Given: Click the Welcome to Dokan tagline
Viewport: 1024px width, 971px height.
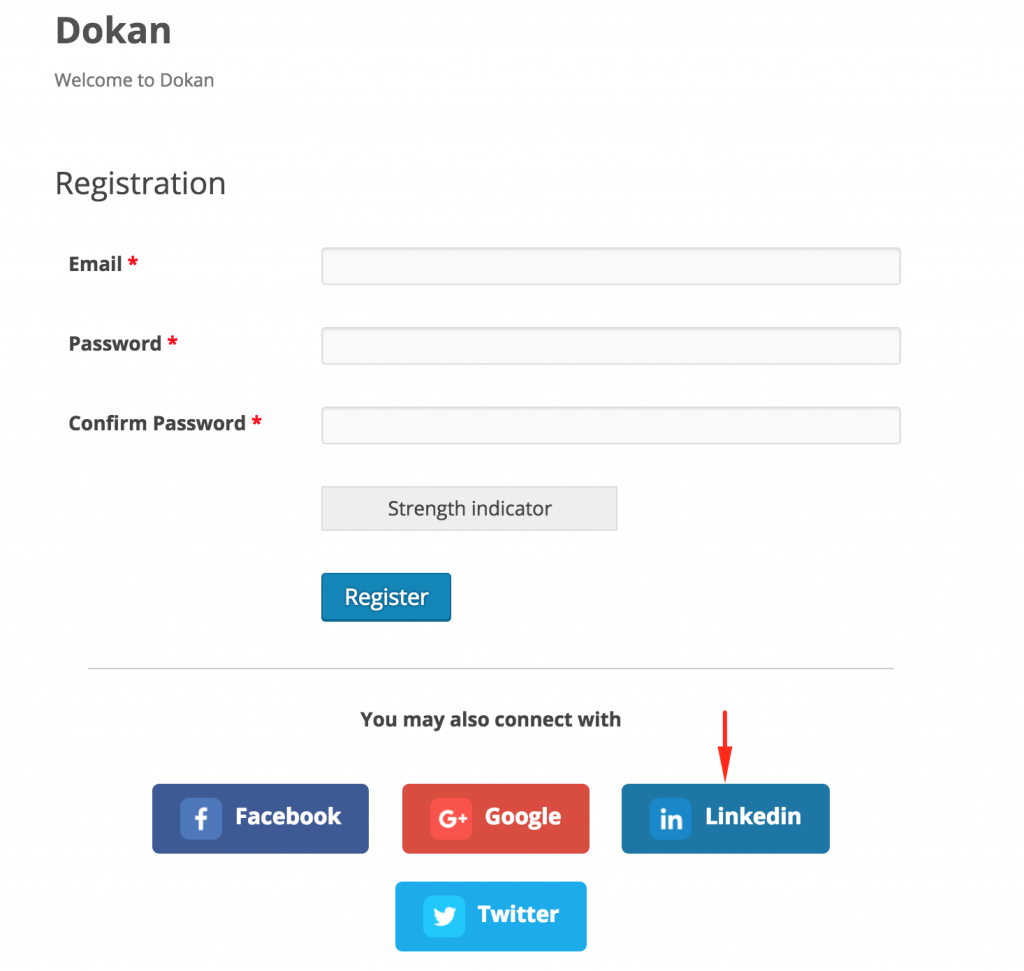Looking at the screenshot, I should [134, 80].
